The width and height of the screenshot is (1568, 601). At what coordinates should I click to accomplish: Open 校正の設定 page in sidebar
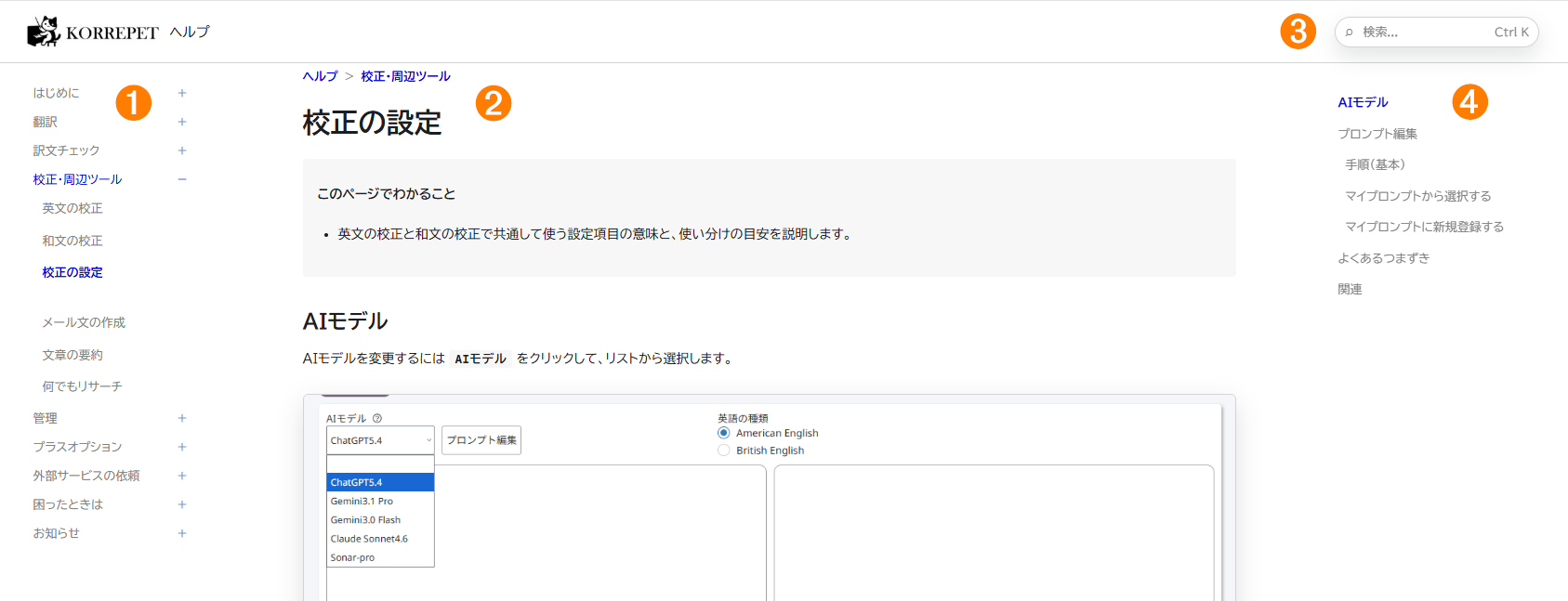[x=72, y=272]
